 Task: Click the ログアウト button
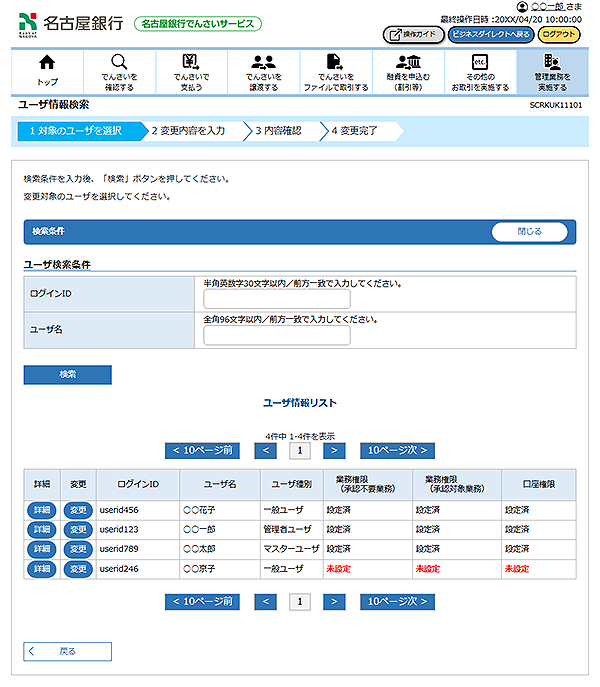tap(558, 35)
